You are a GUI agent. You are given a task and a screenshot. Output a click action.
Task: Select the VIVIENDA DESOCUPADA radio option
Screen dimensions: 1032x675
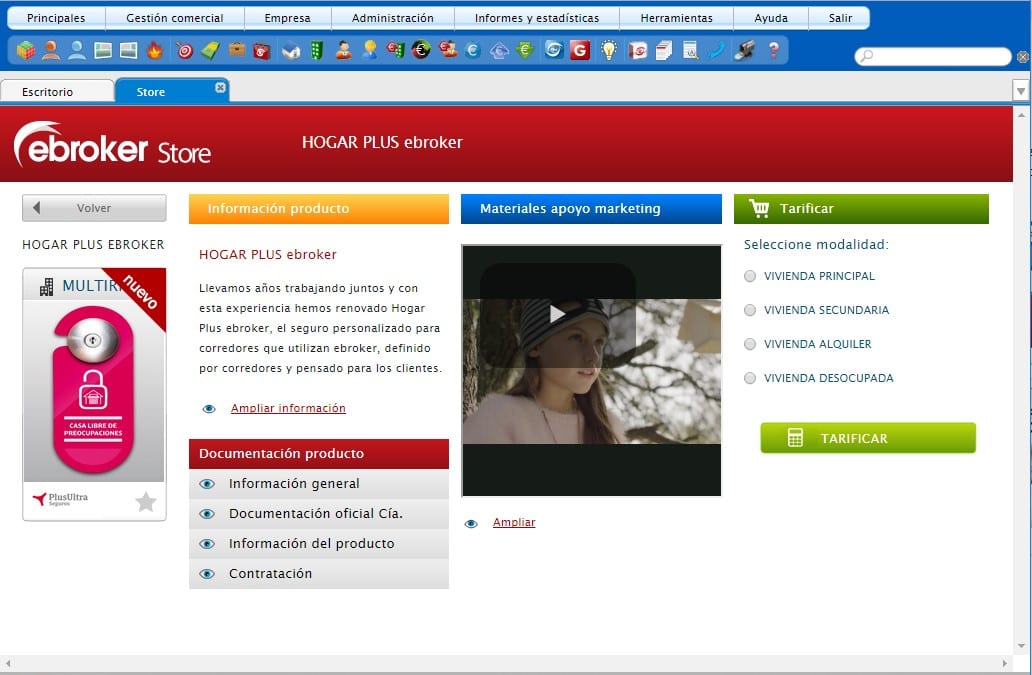pos(750,378)
